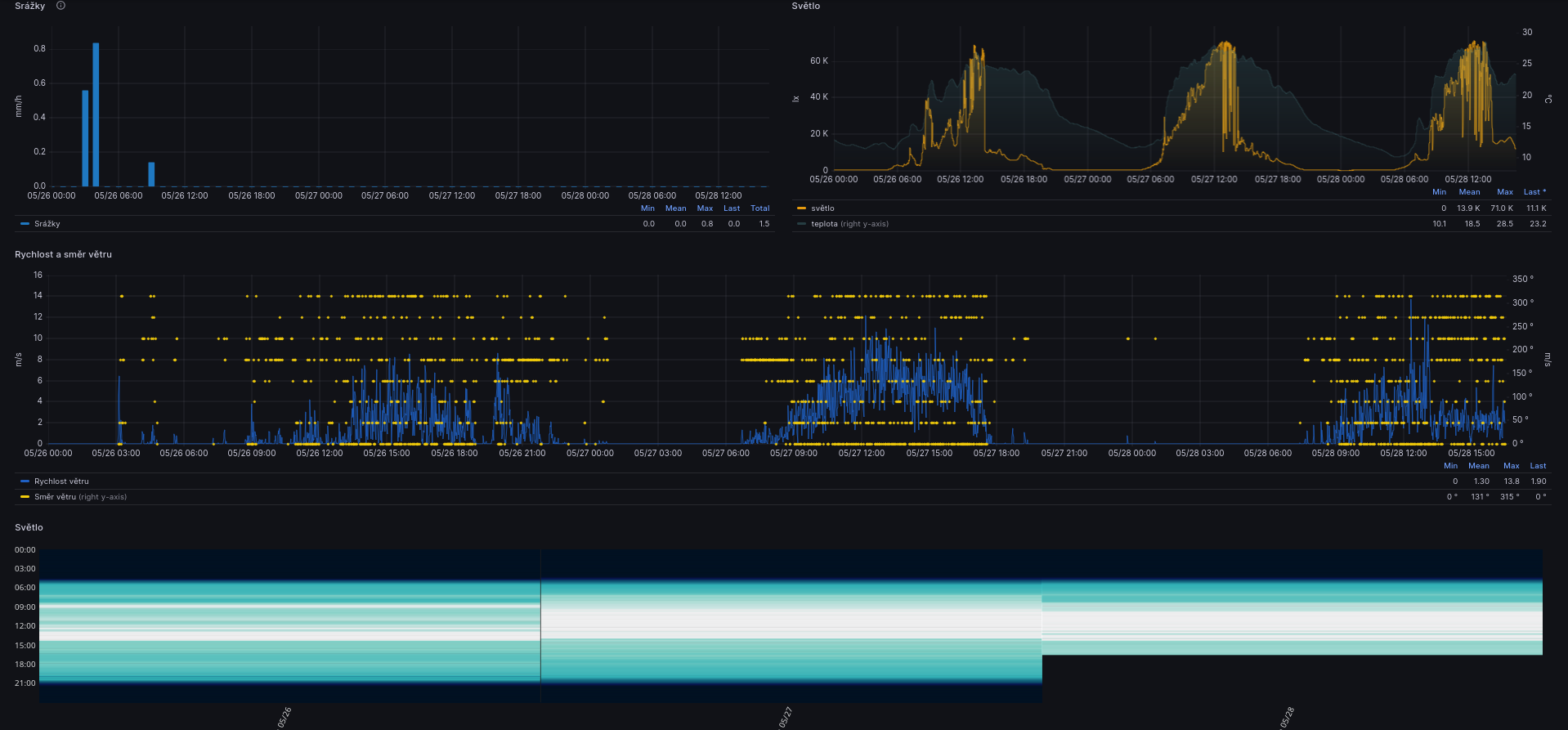Open the top-right Světlo graph panel menu
Image resolution: width=1568 pixels, height=730 pixels.
[x=805, y=6]
